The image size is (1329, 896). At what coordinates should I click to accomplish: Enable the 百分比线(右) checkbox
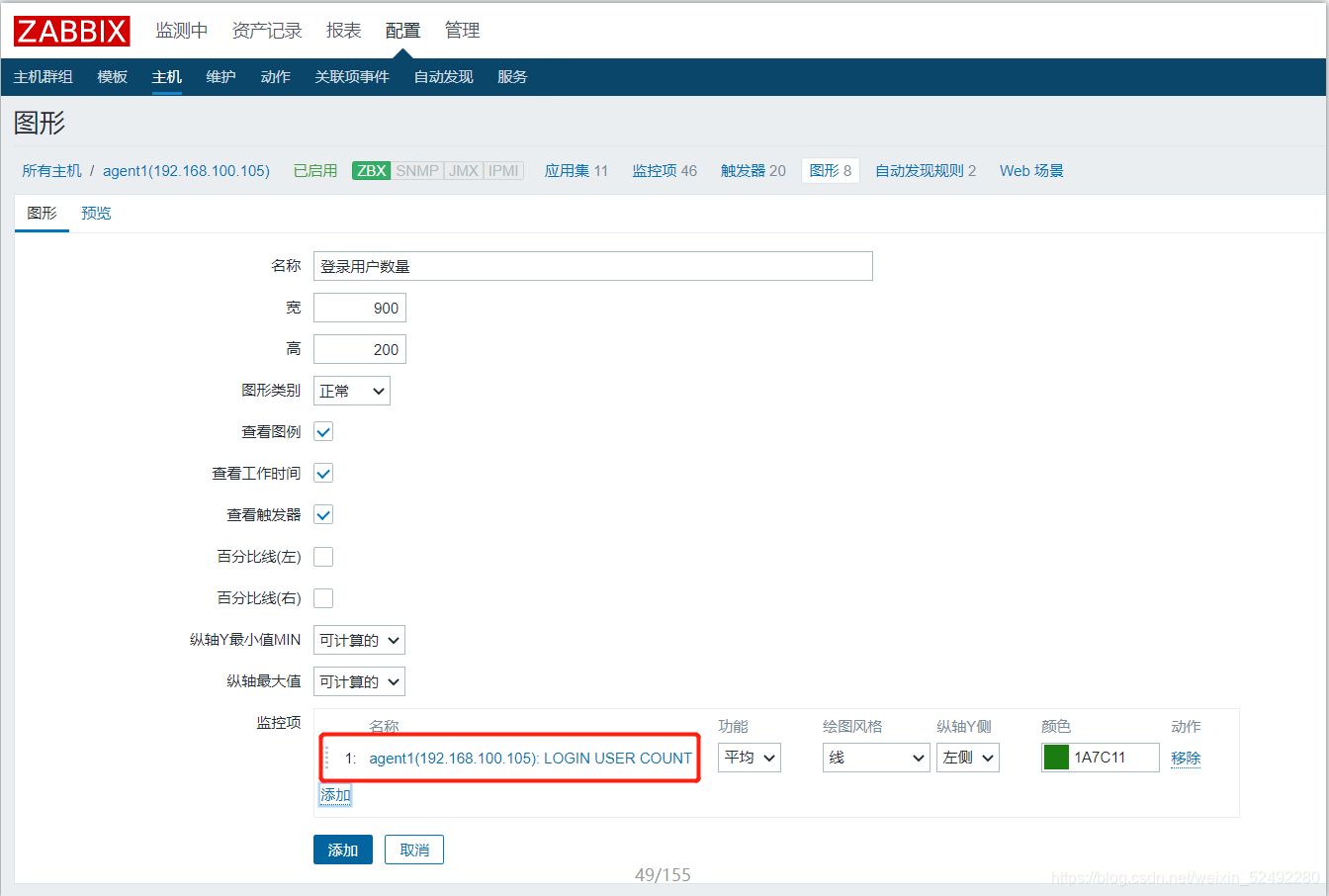323,598
